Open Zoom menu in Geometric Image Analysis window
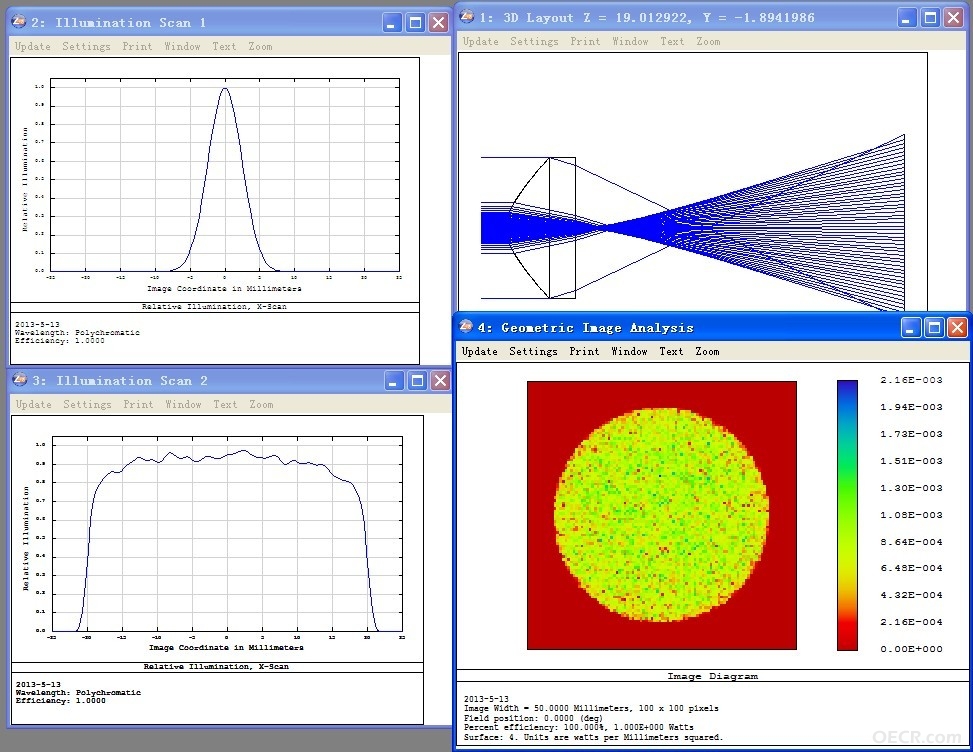The height and width of the screenshot is (752, 973). (x=707, y=351)
